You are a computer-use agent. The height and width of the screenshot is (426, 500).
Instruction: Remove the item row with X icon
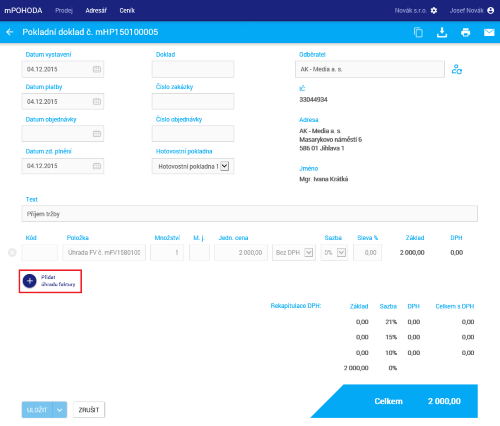click(x=12, y=253)
